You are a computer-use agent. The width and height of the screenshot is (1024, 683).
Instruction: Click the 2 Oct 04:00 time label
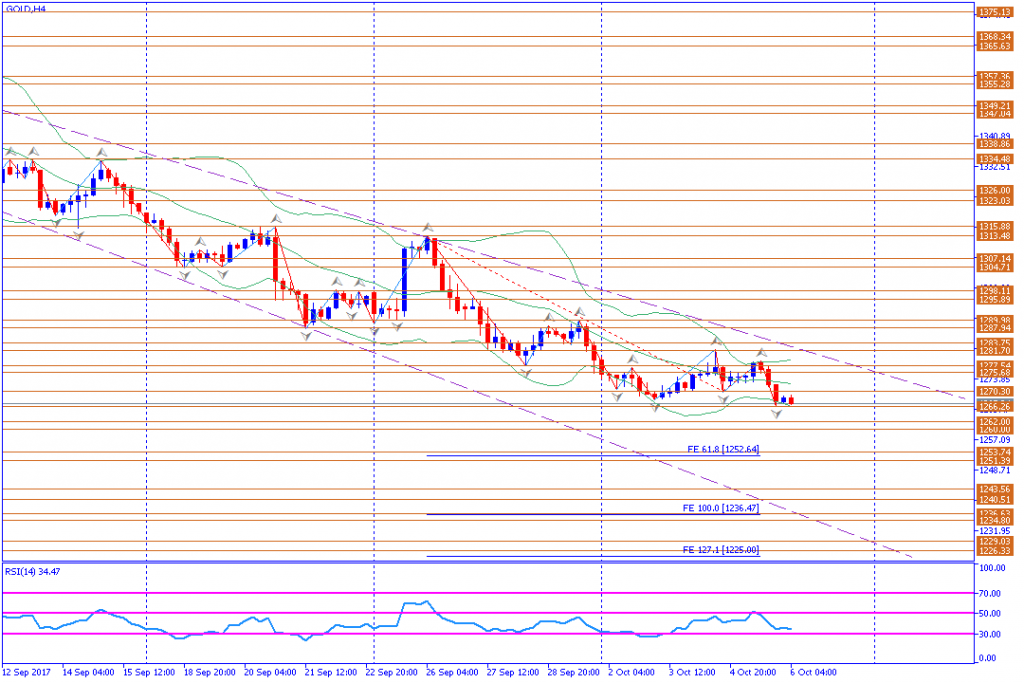tap(632, 673)
